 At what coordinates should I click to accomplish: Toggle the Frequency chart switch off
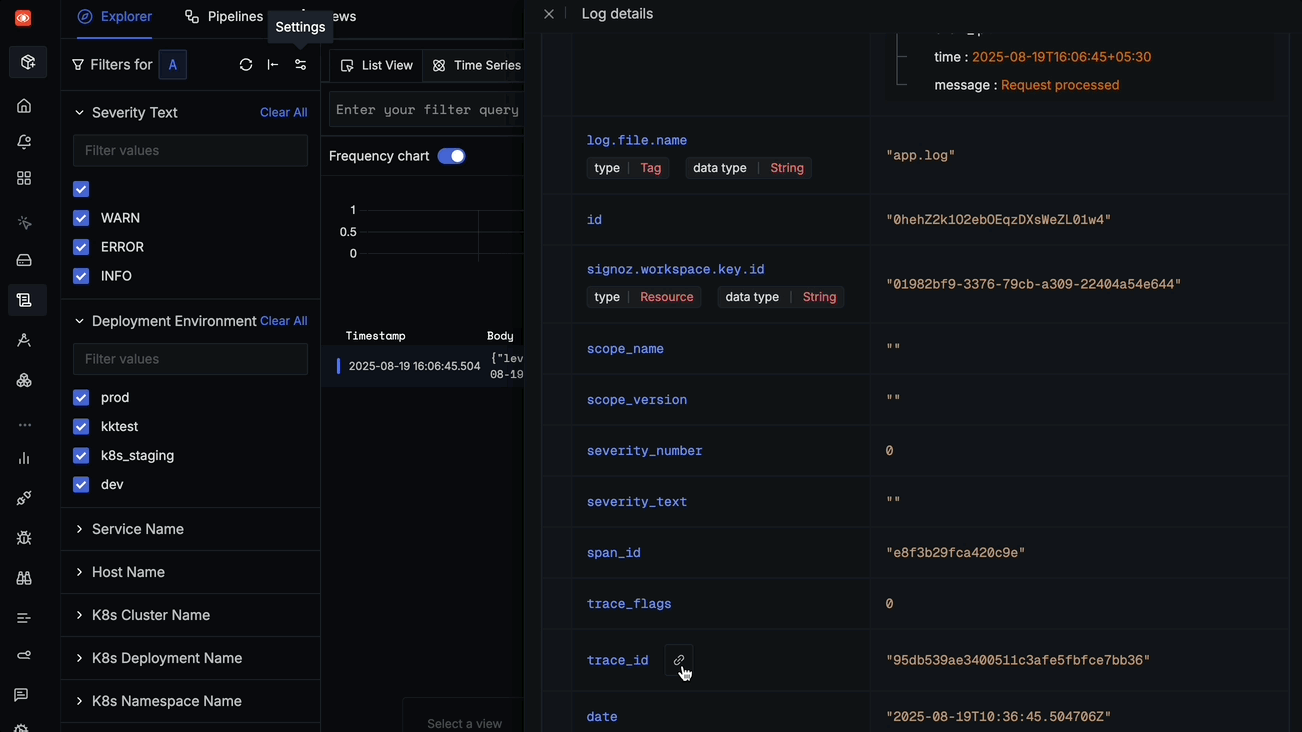[x=452, y=156]
